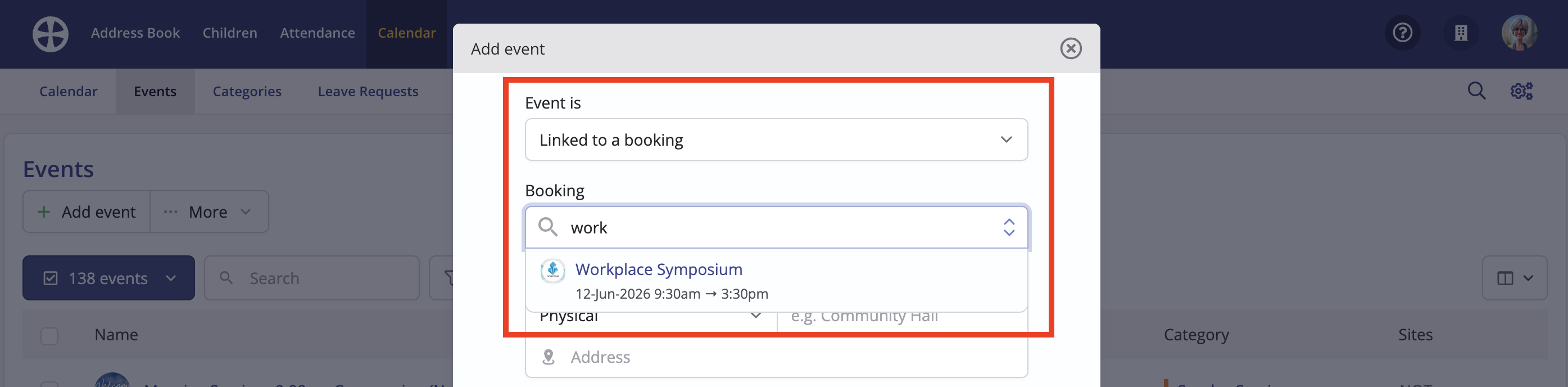
Task: Click the search icon in the Booking field
Action: point(547,227)
